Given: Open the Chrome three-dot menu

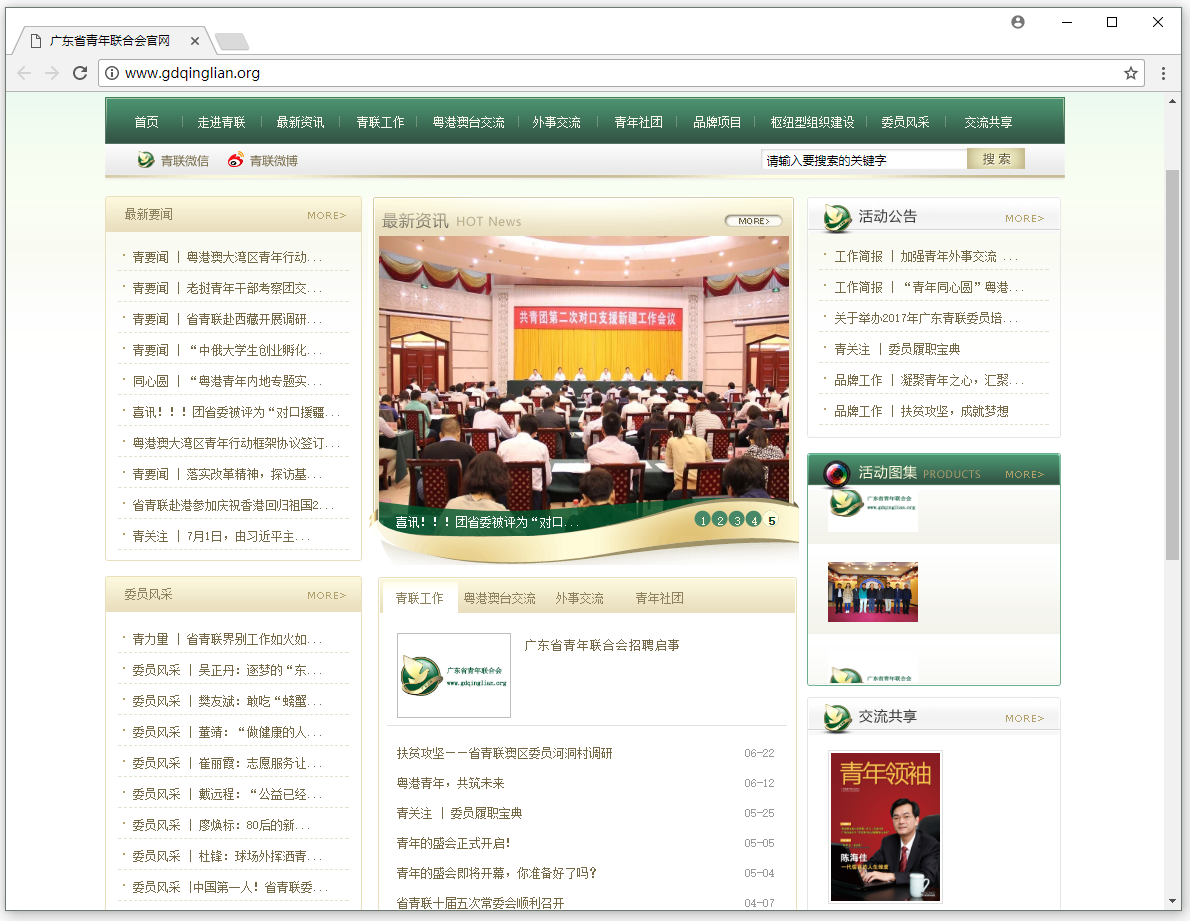Looking at the screenshot, I should click(1163, 73).
